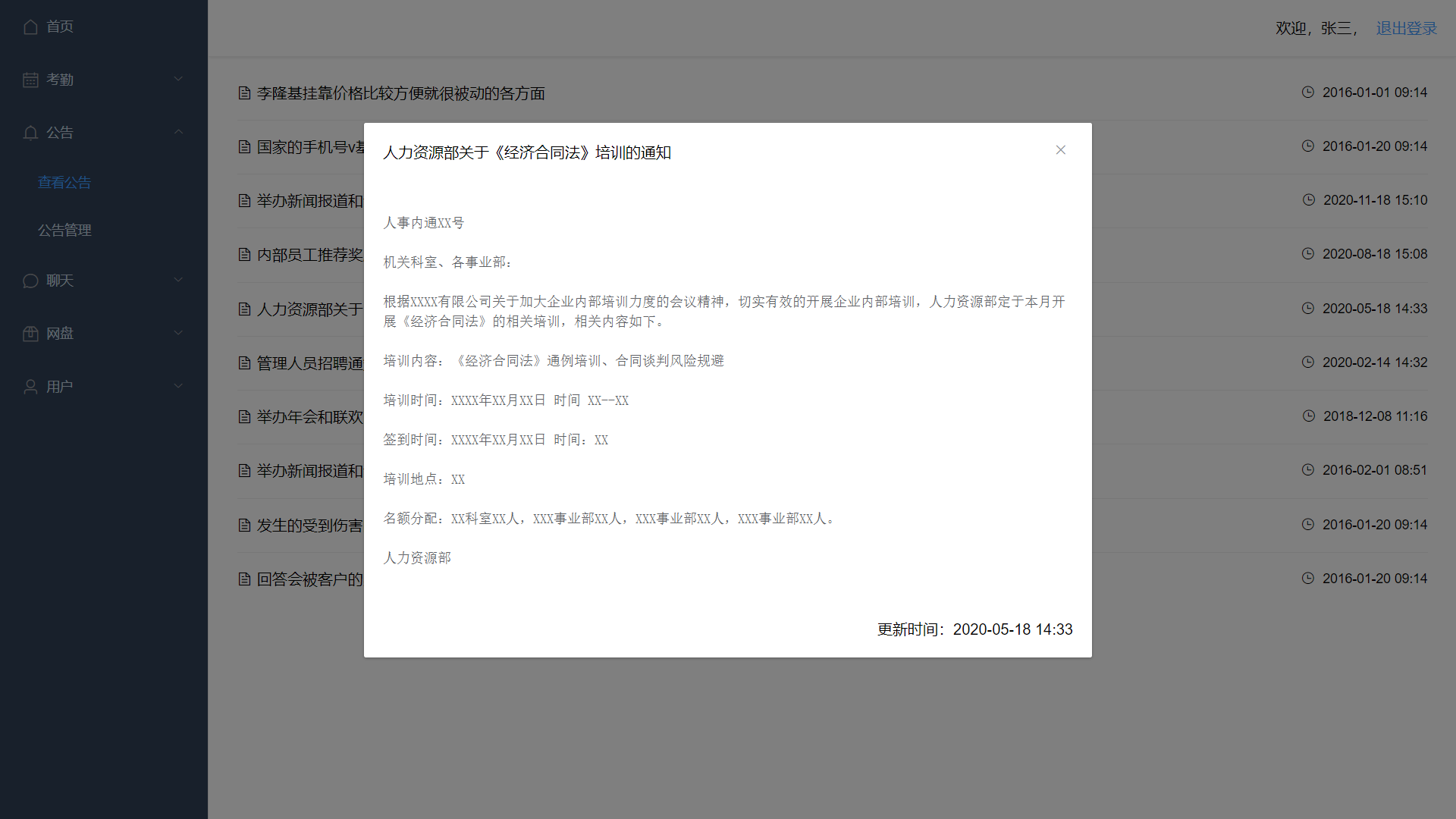This screenshot has height=819, width=1456.
Task: Expand the 聊天 menu chevron
Action: click(x=178, y=280)
